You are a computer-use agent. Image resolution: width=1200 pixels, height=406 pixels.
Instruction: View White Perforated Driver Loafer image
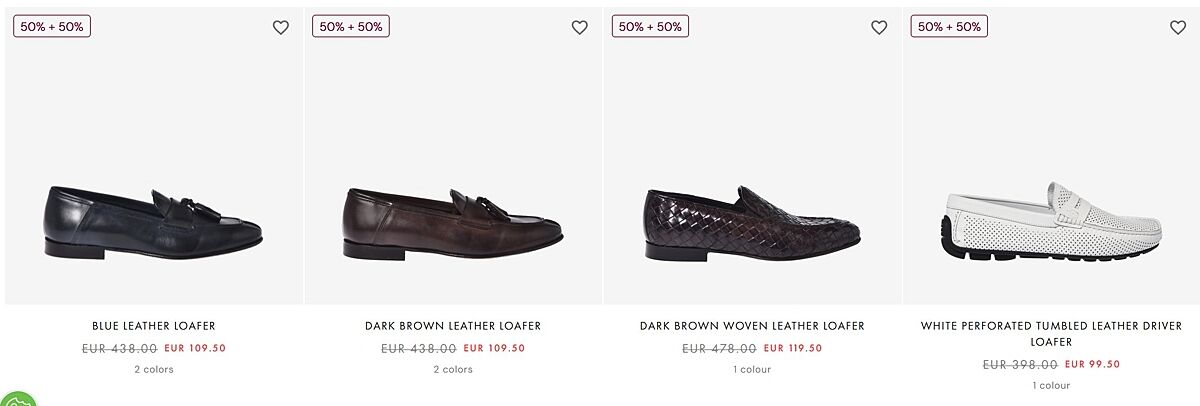tap(1051, 222)
